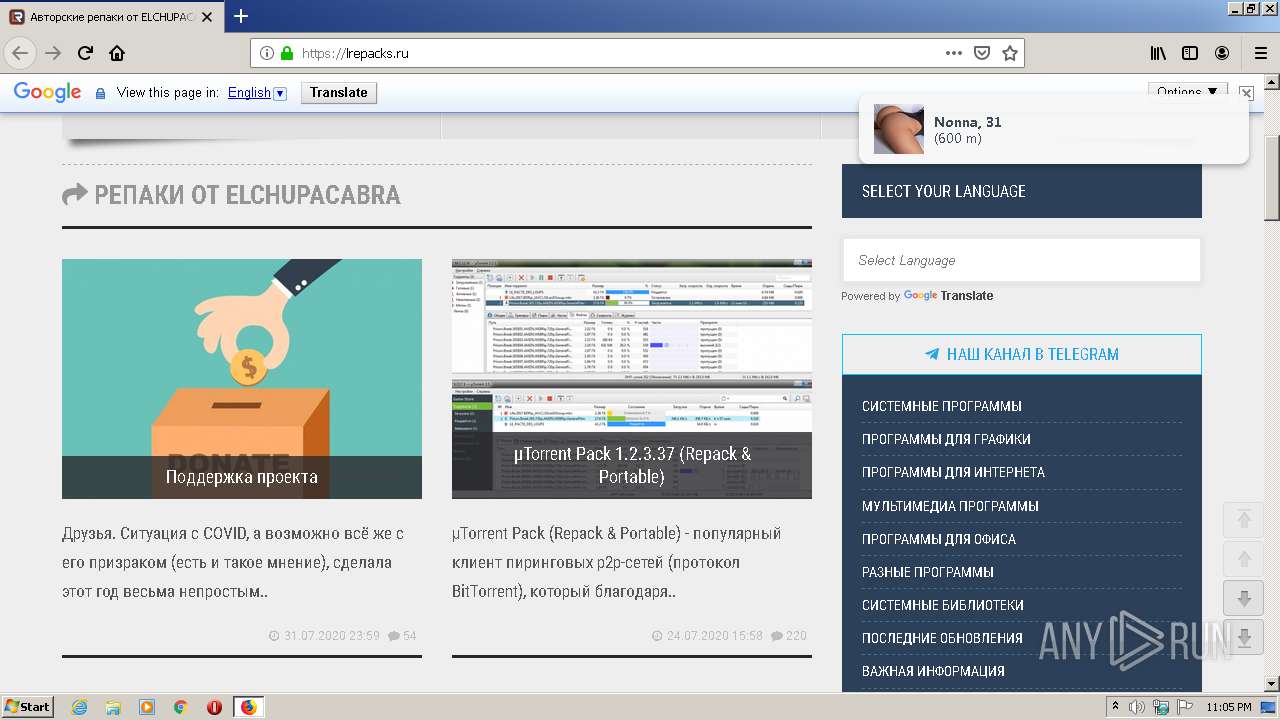Open Internet Explorer from the taskbar
Image resolution: width=1280 pixels, height=720 pixels.
pyautogui.click(x=79, y=707)
